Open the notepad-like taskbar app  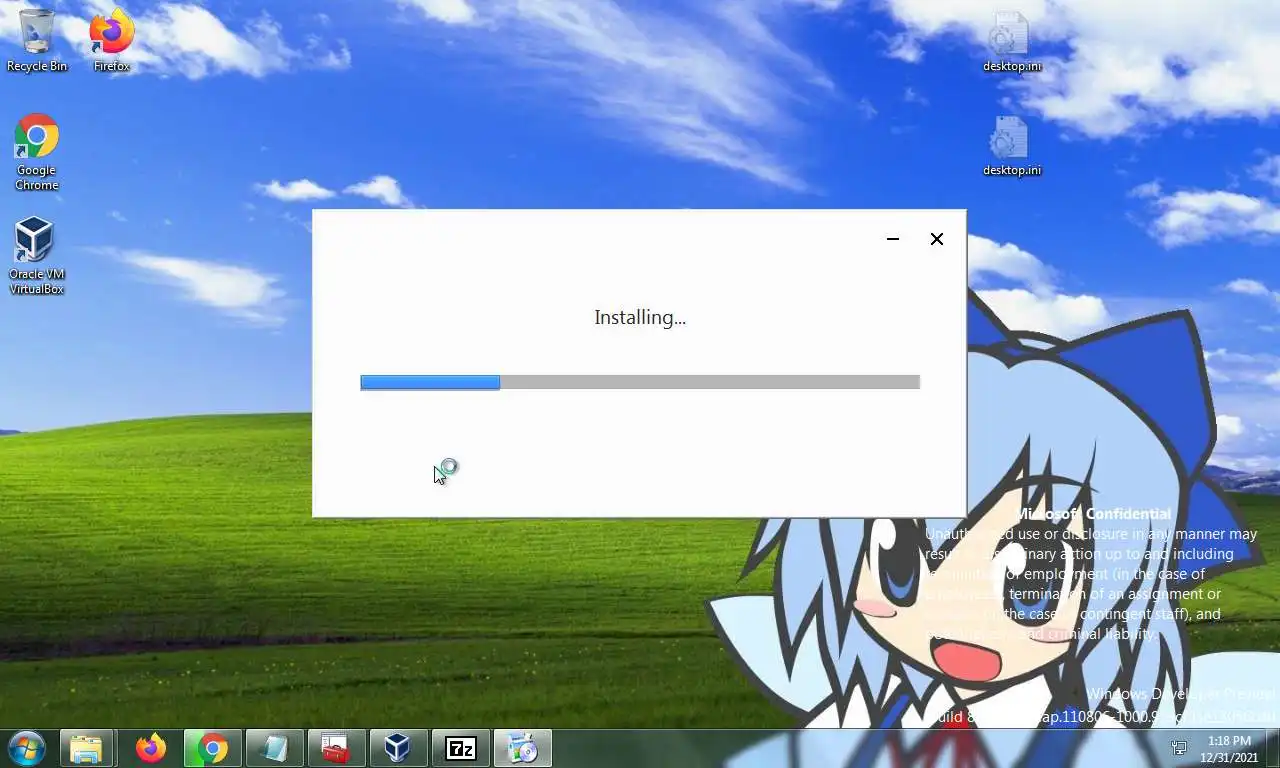tap(273, 748)
